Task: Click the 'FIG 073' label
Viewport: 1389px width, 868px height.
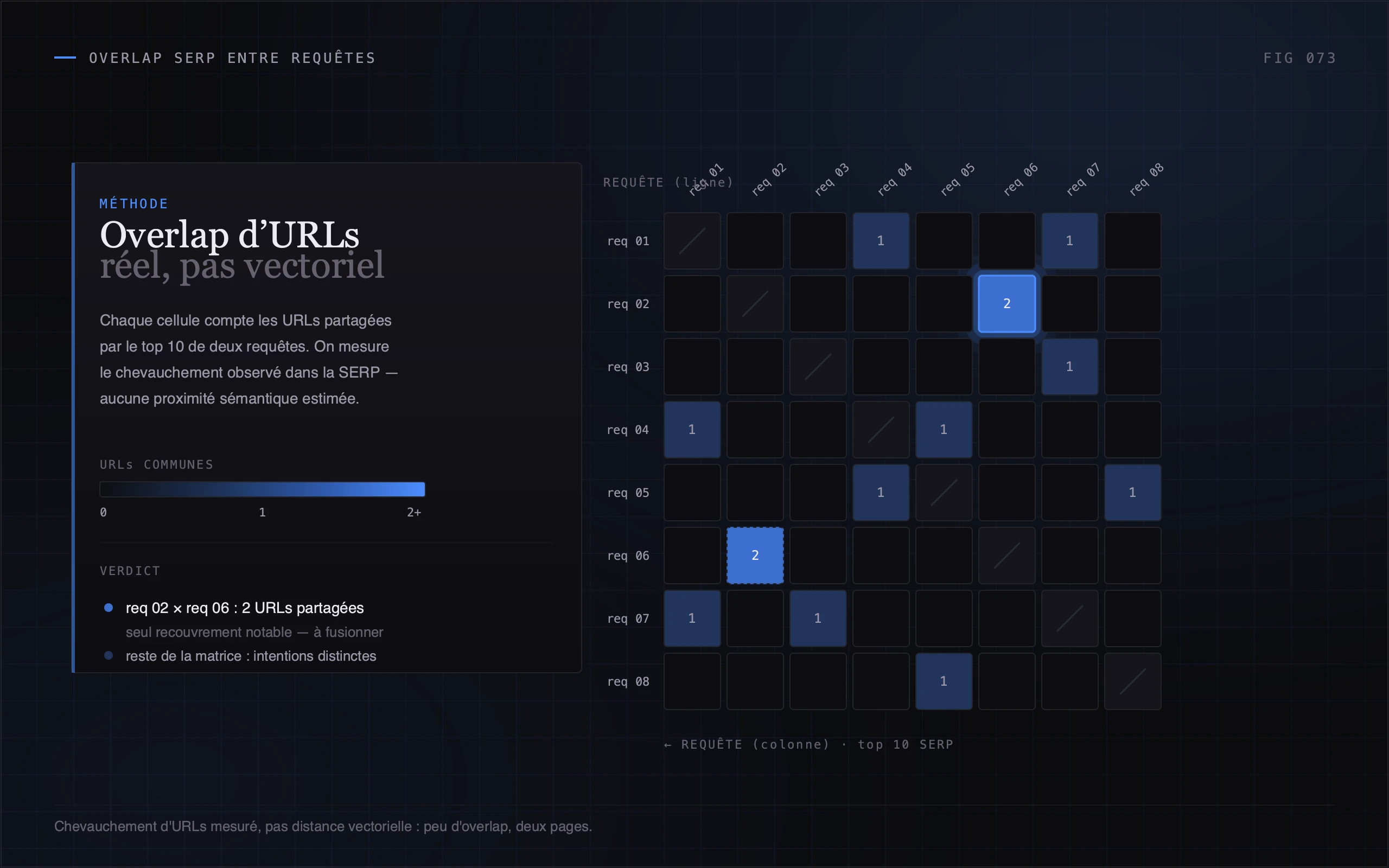Action: pos(1299,58)
